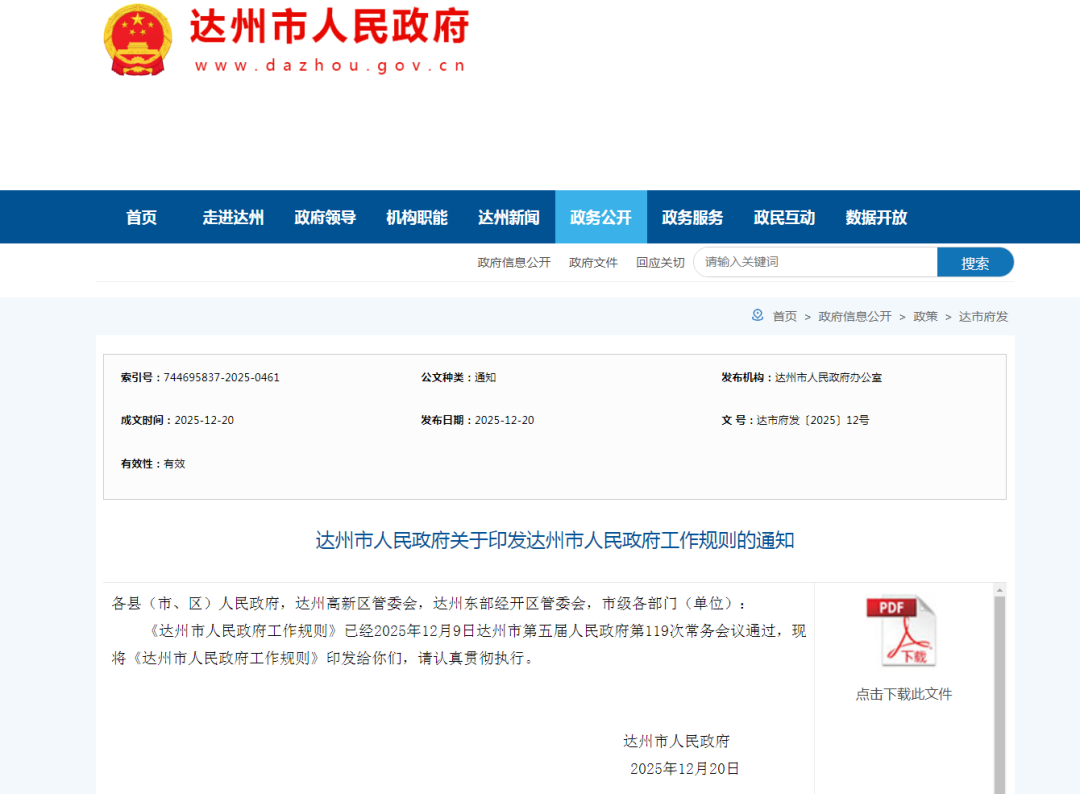Screen dimensions: 1080x794
Task: Select the 走进达州 menu item
Action: coord(233,217)
